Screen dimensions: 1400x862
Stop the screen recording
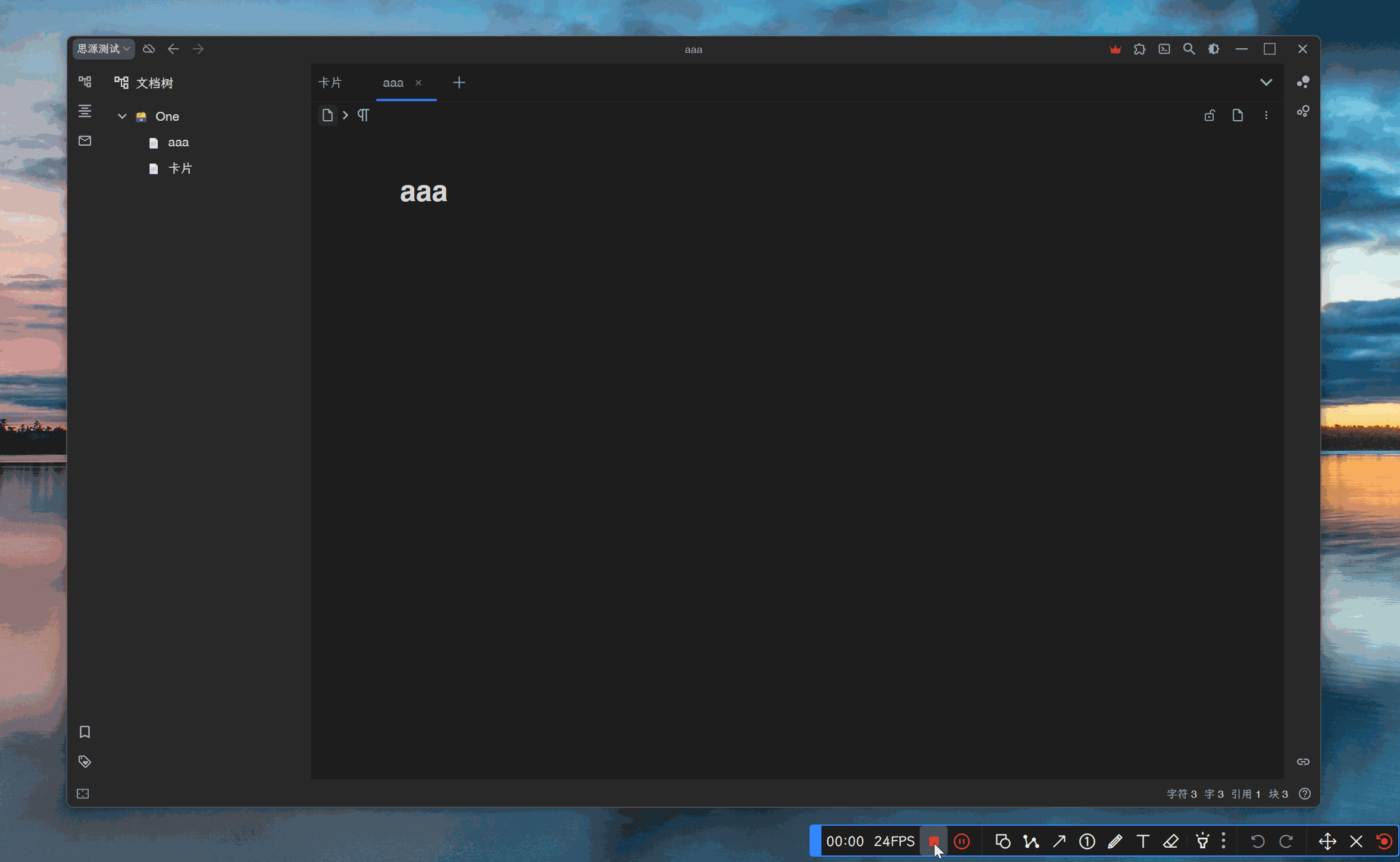click(934, 841)
